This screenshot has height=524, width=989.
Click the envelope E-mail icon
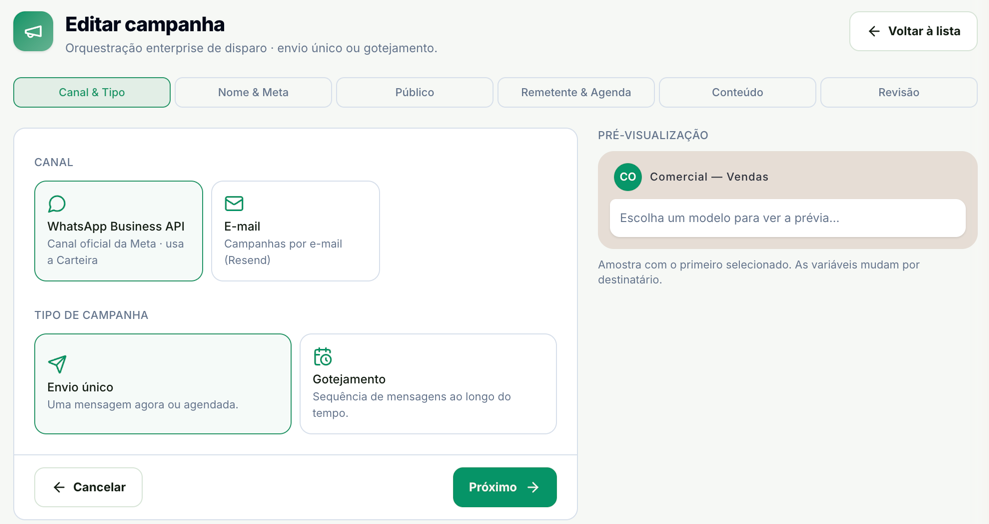coord(234,203)
